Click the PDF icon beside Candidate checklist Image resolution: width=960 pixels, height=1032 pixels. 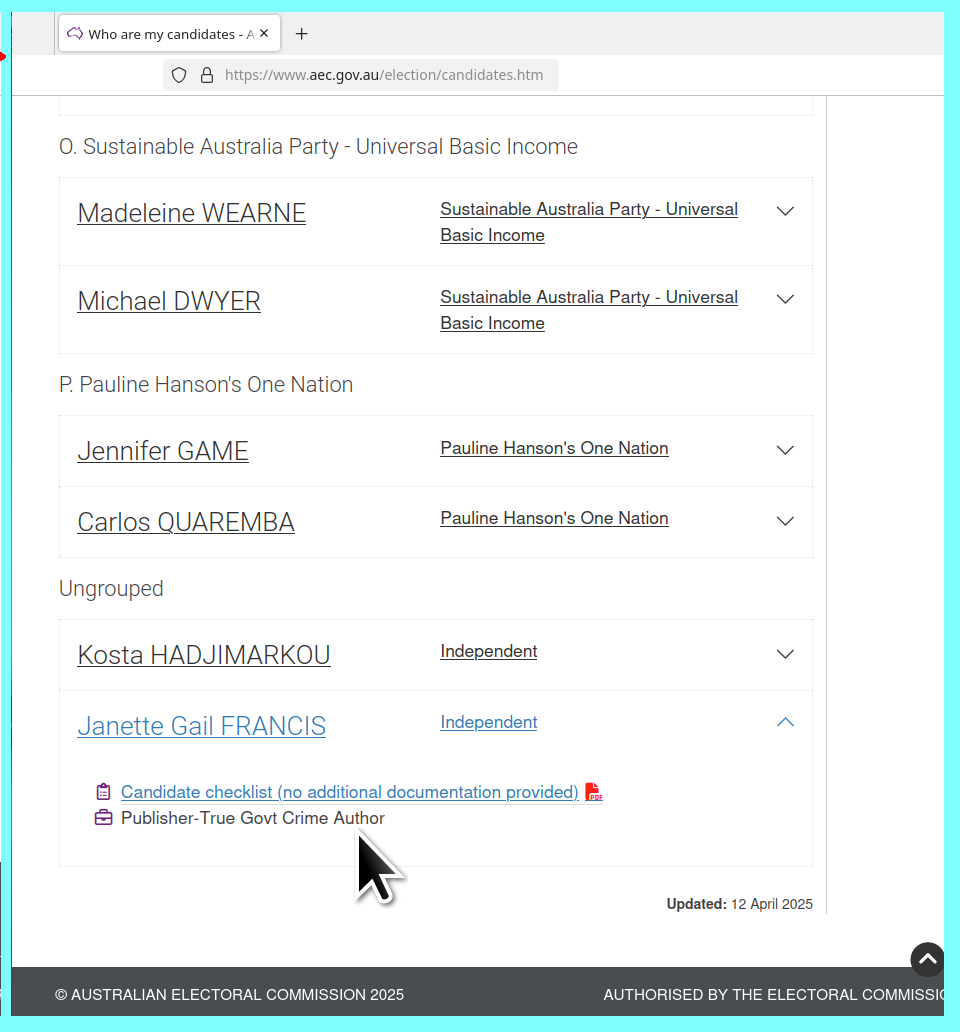(594, 792)
